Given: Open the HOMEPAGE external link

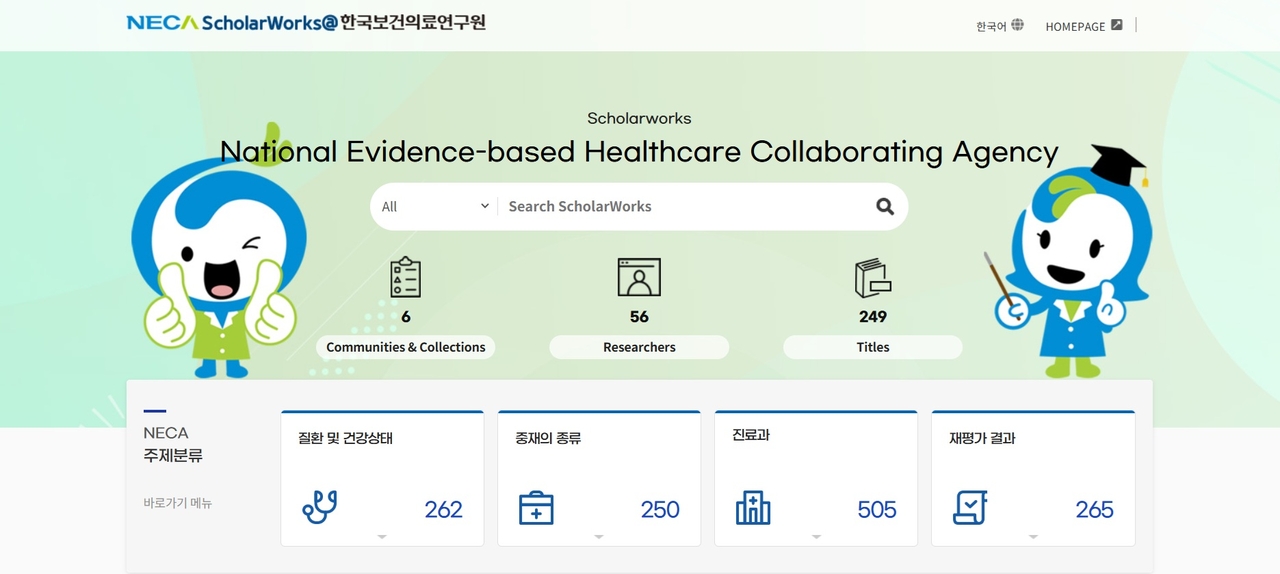Looking at the screenshot, I should 1084,26.
